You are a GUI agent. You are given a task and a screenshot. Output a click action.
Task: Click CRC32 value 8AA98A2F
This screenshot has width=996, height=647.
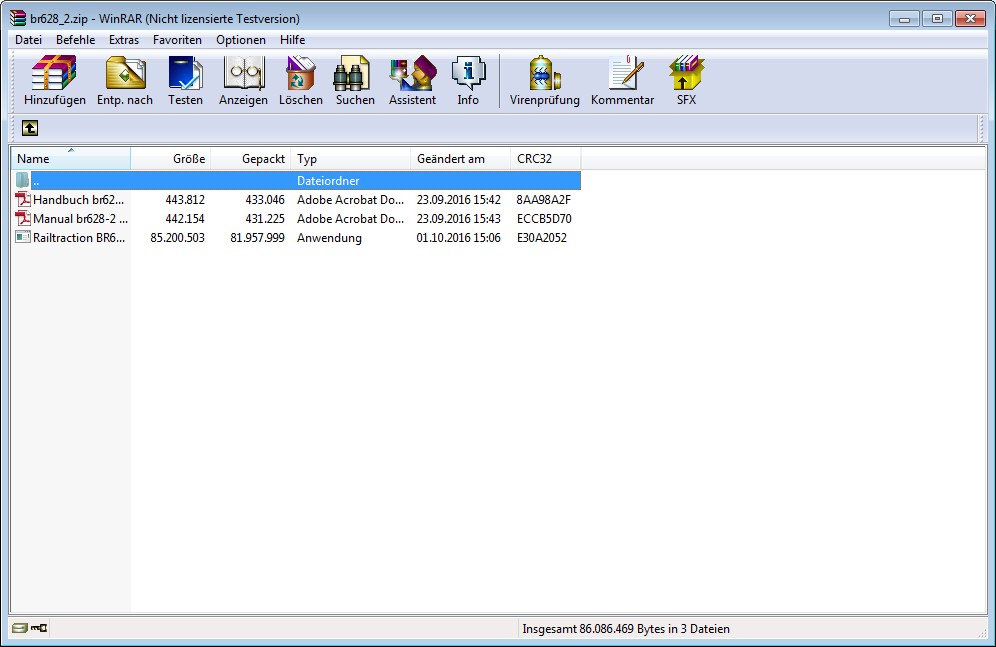click(544, 199)
